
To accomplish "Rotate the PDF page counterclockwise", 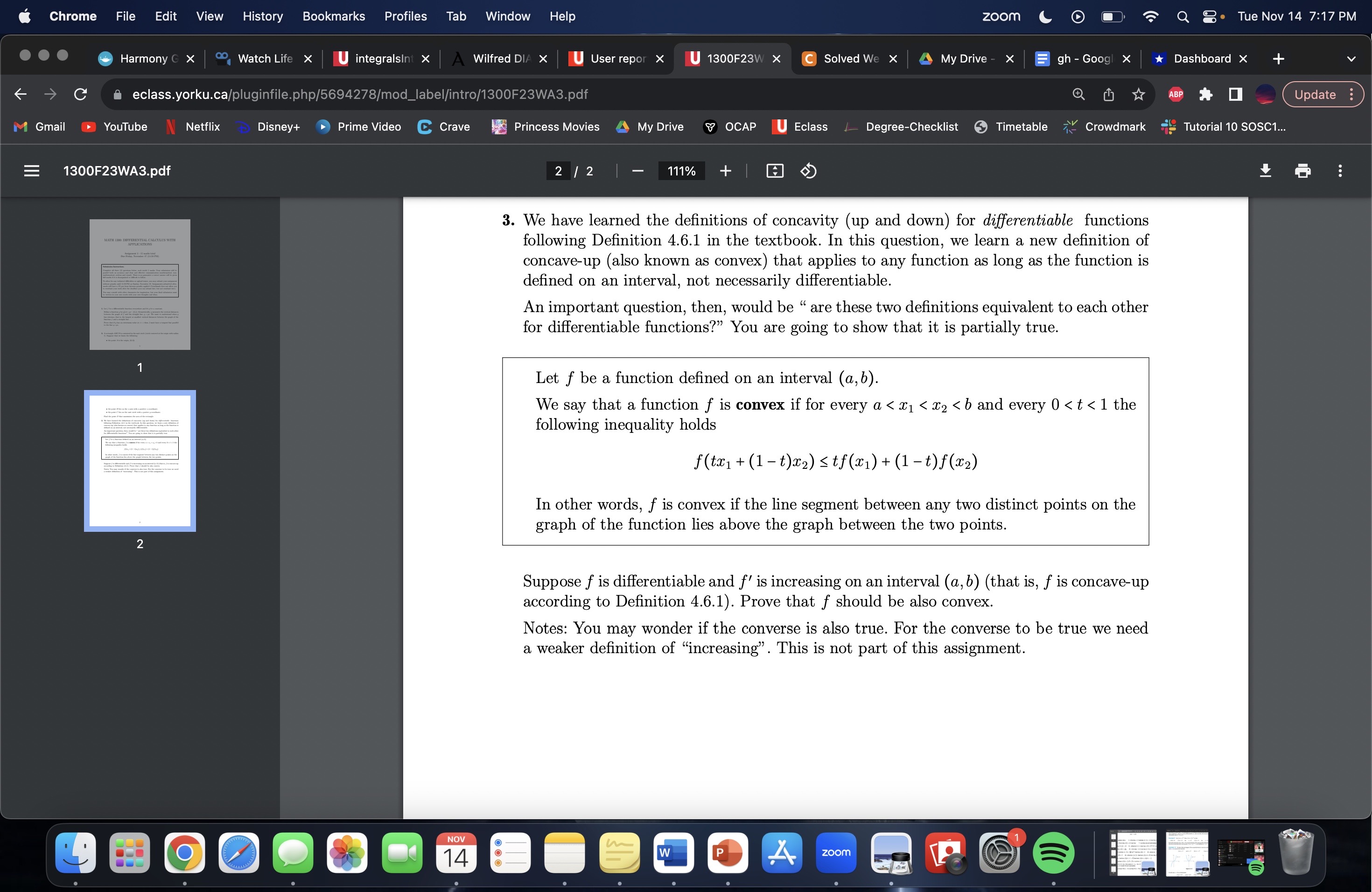I will [808, 171].
